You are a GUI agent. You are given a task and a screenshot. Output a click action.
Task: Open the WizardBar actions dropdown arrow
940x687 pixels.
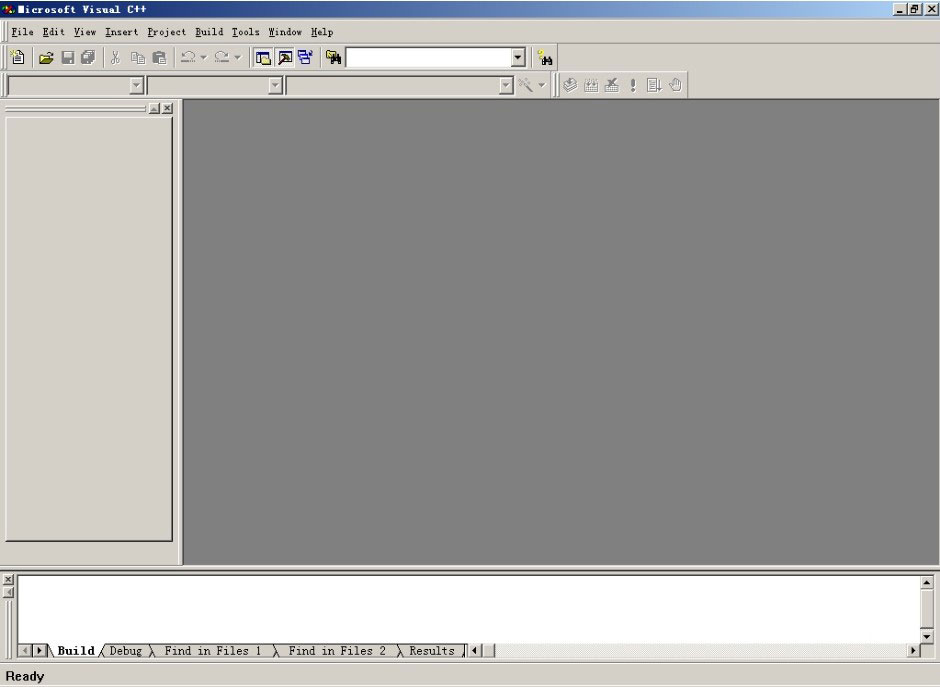click(x=542, y=85)
